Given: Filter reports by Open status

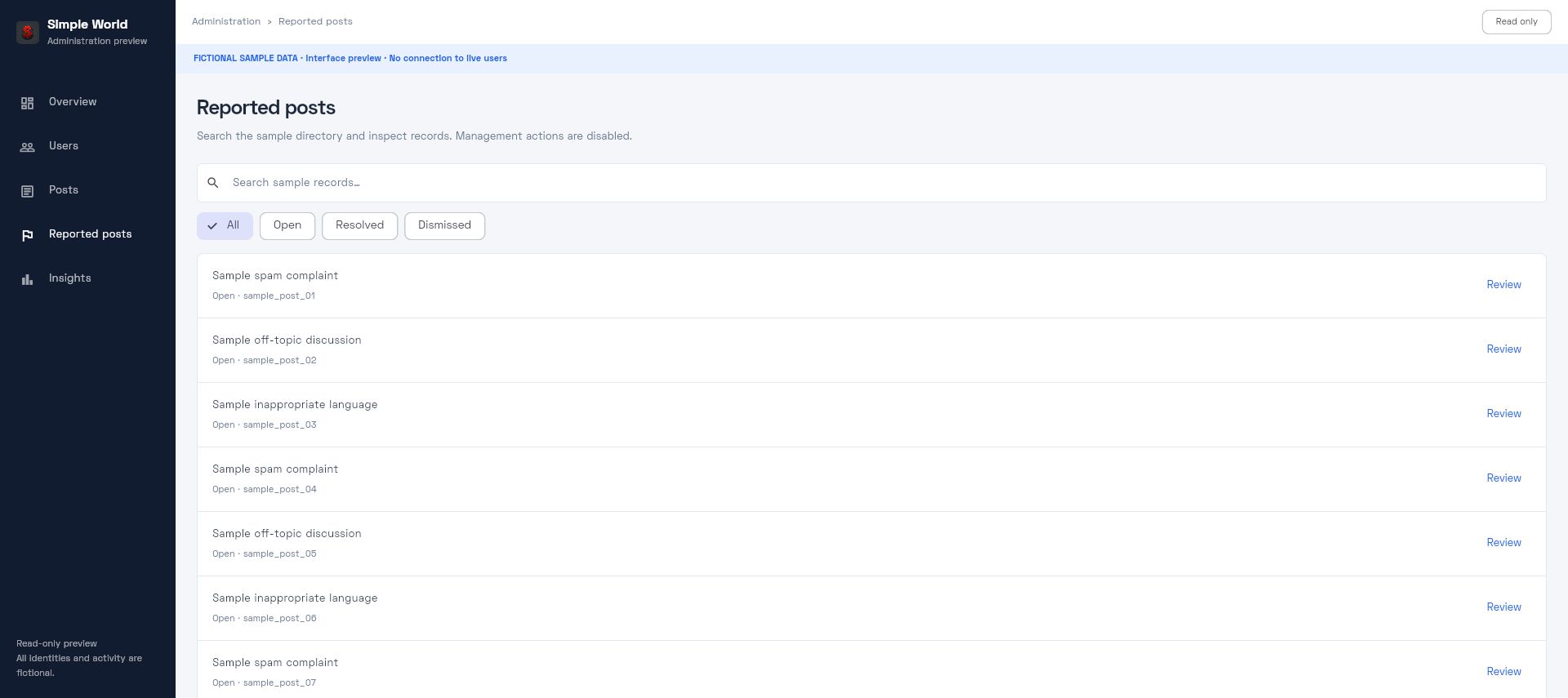Looking at the screenshot, I should tap(287, 226).
